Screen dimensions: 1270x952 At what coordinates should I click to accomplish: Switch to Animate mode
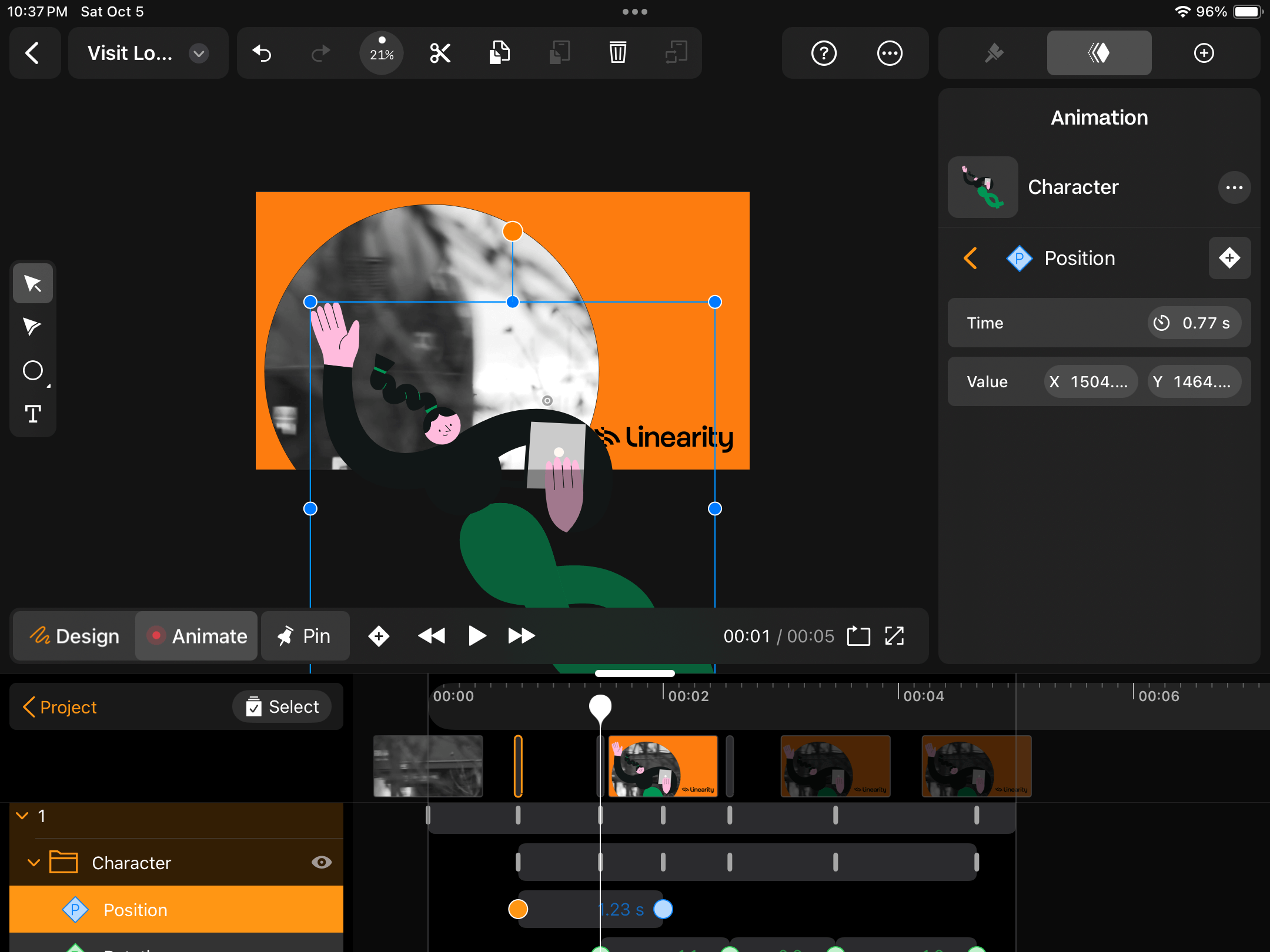[196, 636]
